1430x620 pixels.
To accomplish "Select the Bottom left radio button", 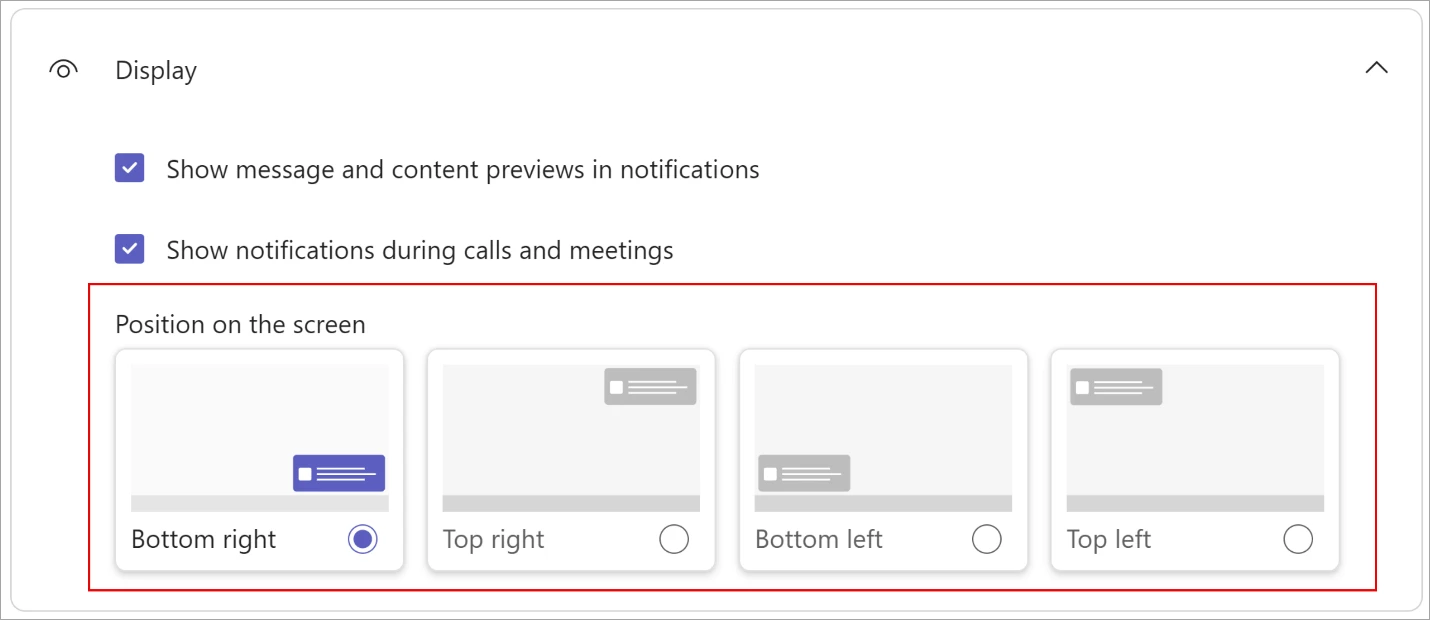I will [x=986, y=539].
